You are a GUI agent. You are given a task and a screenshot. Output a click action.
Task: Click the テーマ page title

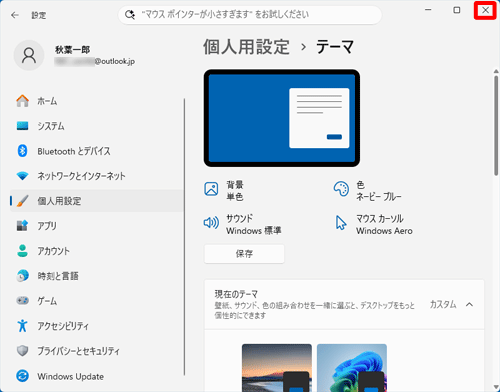tap(335, 47)
